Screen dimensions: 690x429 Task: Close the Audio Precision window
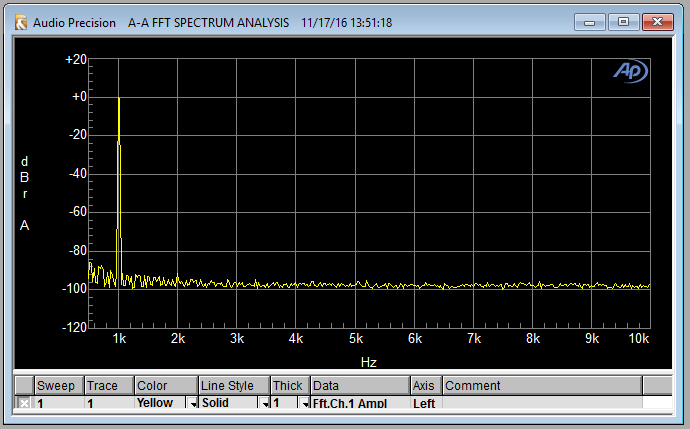[x=657, y=22]
